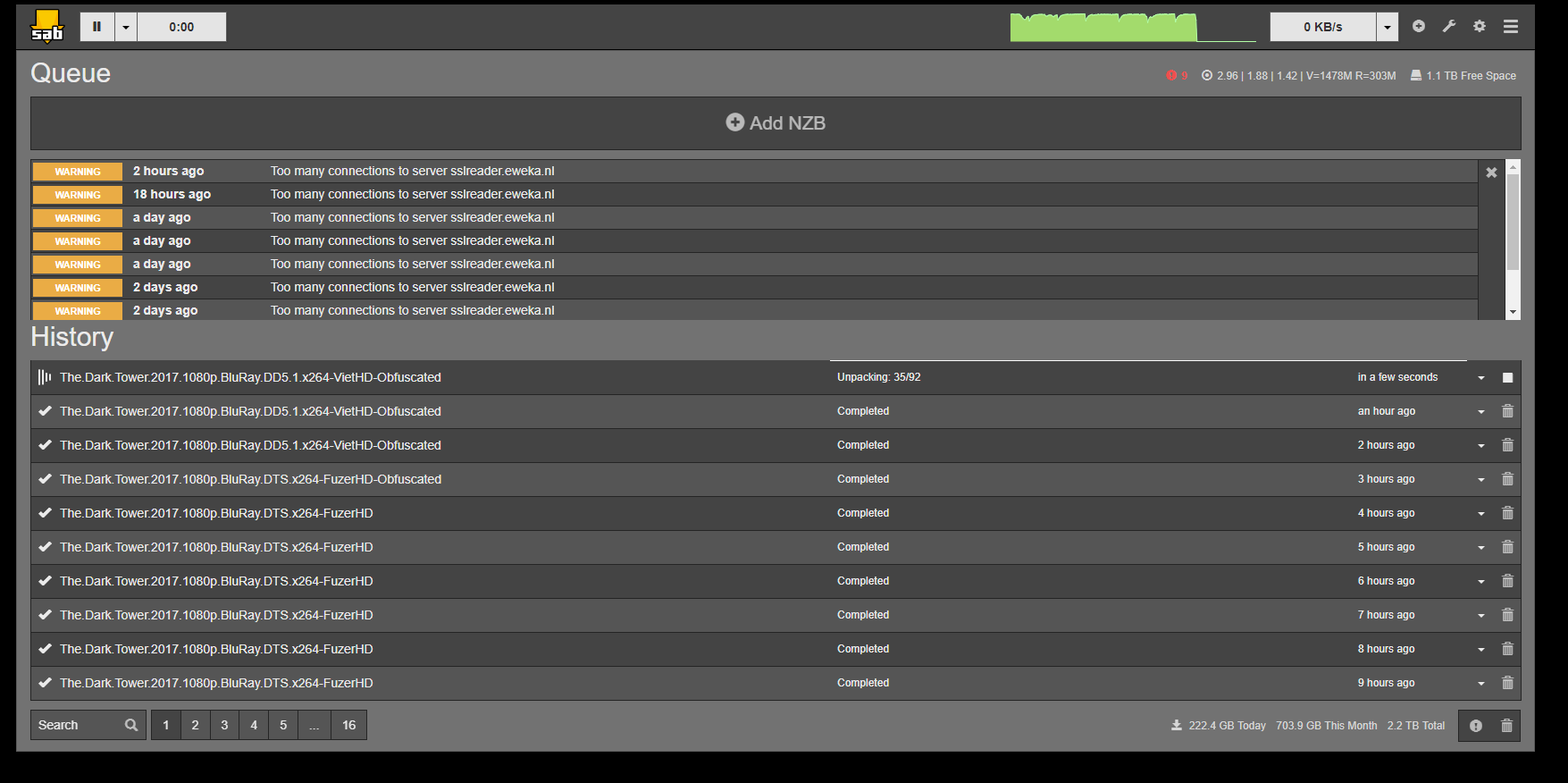The width and height of the screenshot is (1568, 783).
Task: Go to history page 5
Action: (x=283, y=725)
